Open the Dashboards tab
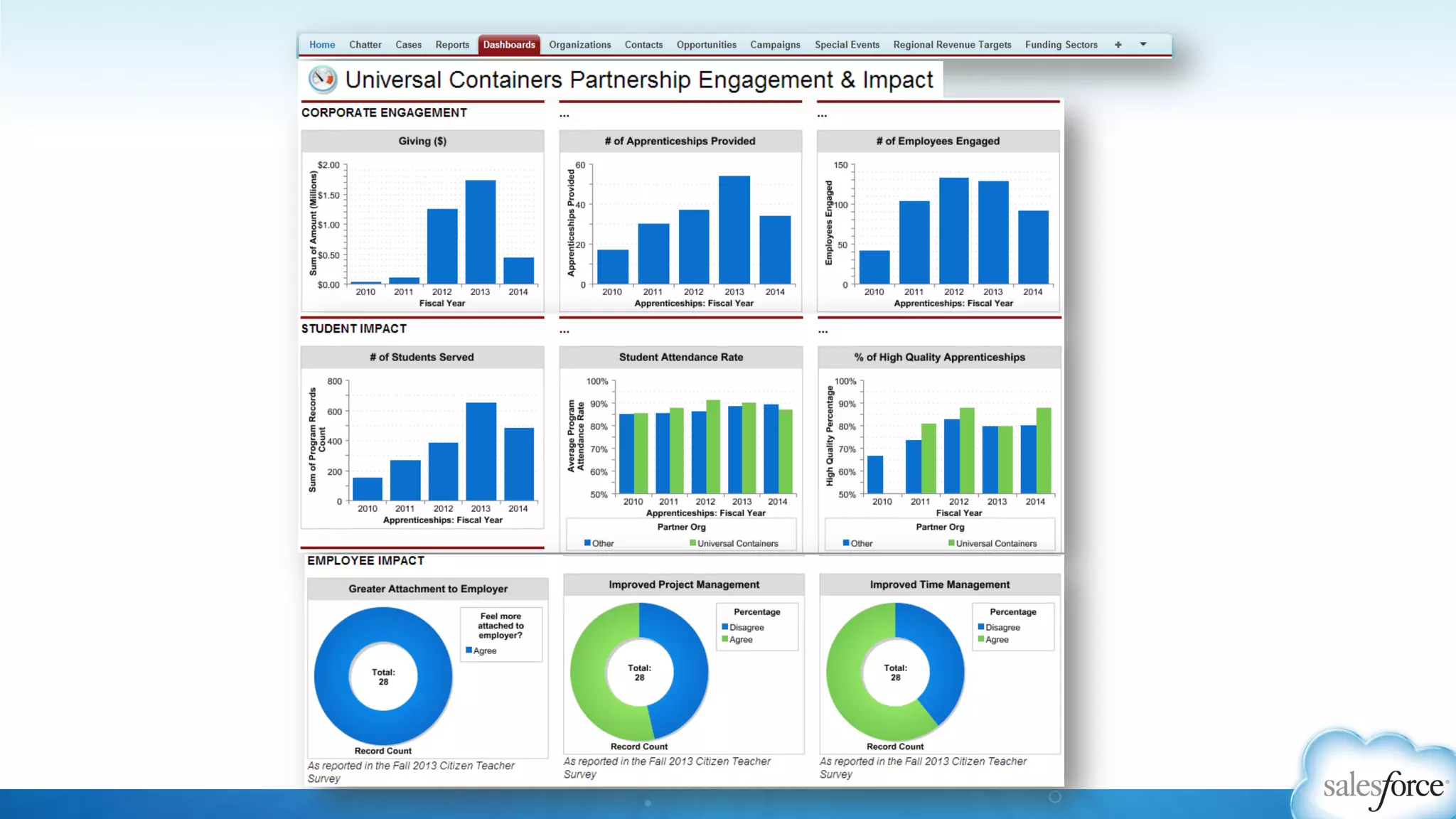Image resolution: width=1456 pixels, height=819 pixels. tap(509, 45)
